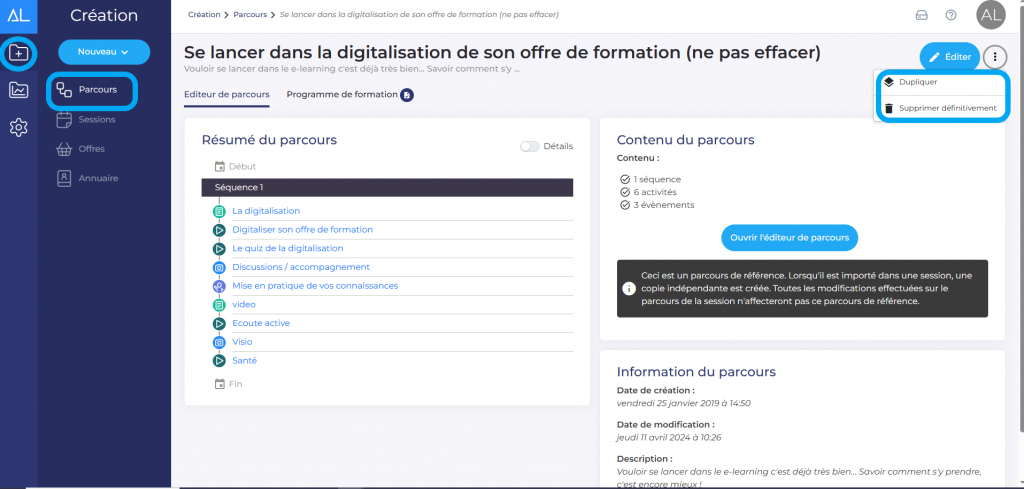Click the Éditer button
Viewport: 1024px width, 489px height.
point(949,57)
